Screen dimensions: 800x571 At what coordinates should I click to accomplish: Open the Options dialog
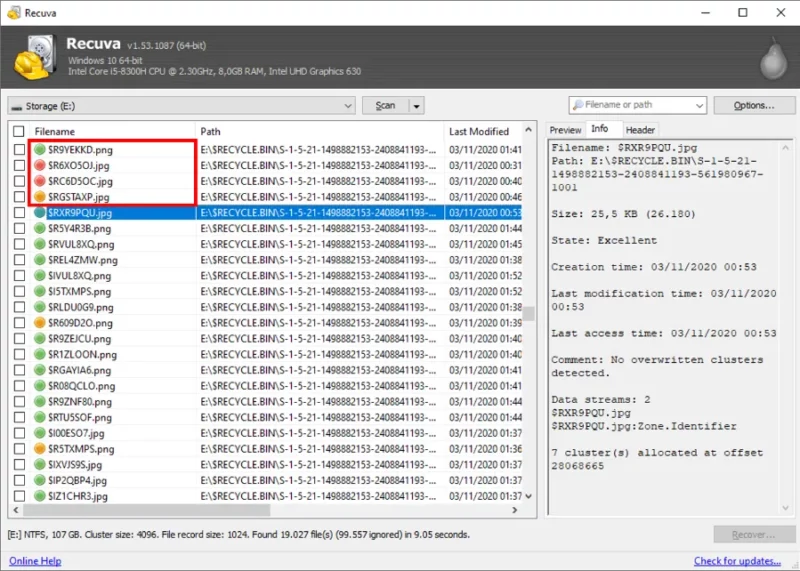tap(754, 106)
